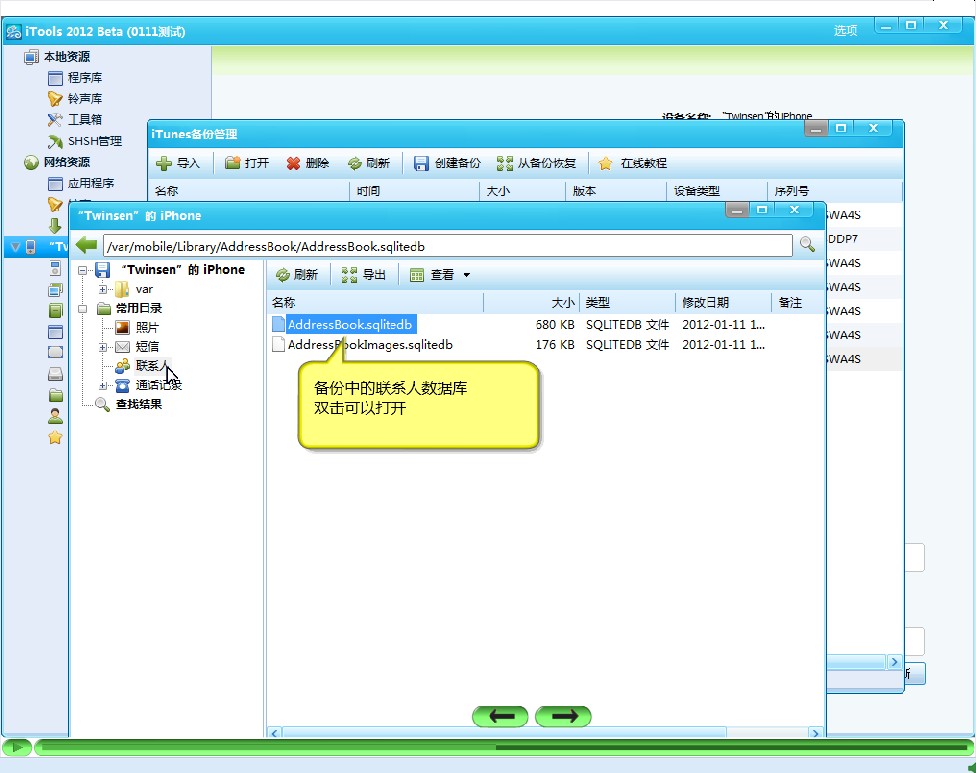Select 照片 (Photos) in the directory tree
976x773 pixels.
[x=147, y=327]
